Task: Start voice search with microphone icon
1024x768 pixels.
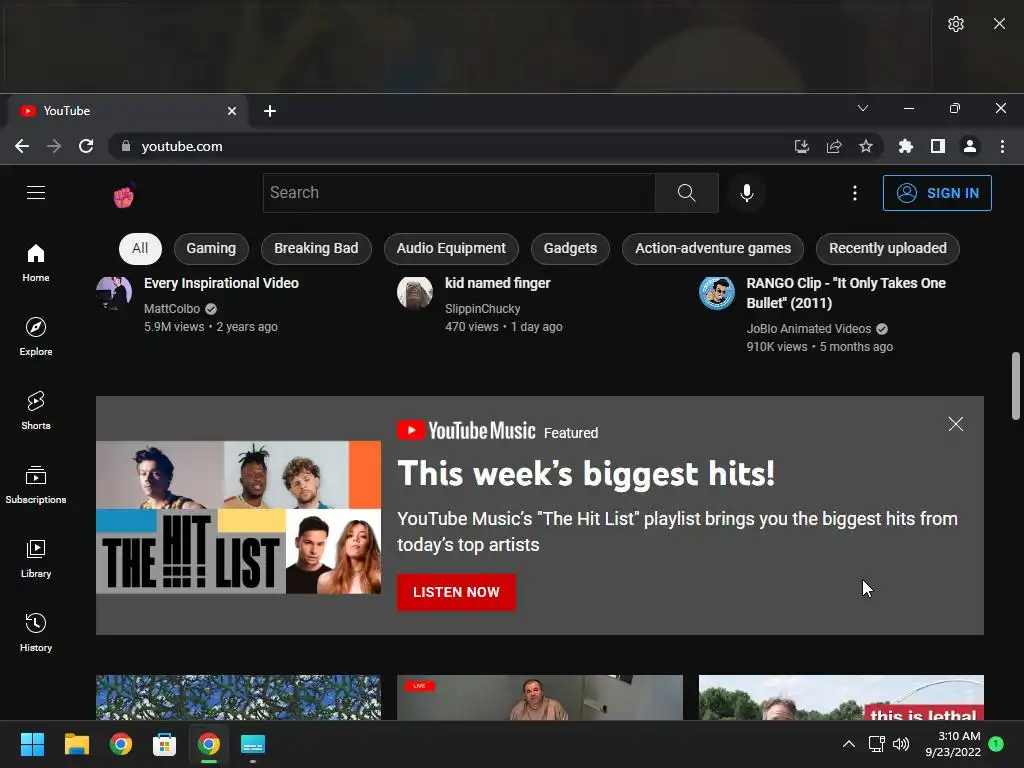Action: (x=747, y=193)
